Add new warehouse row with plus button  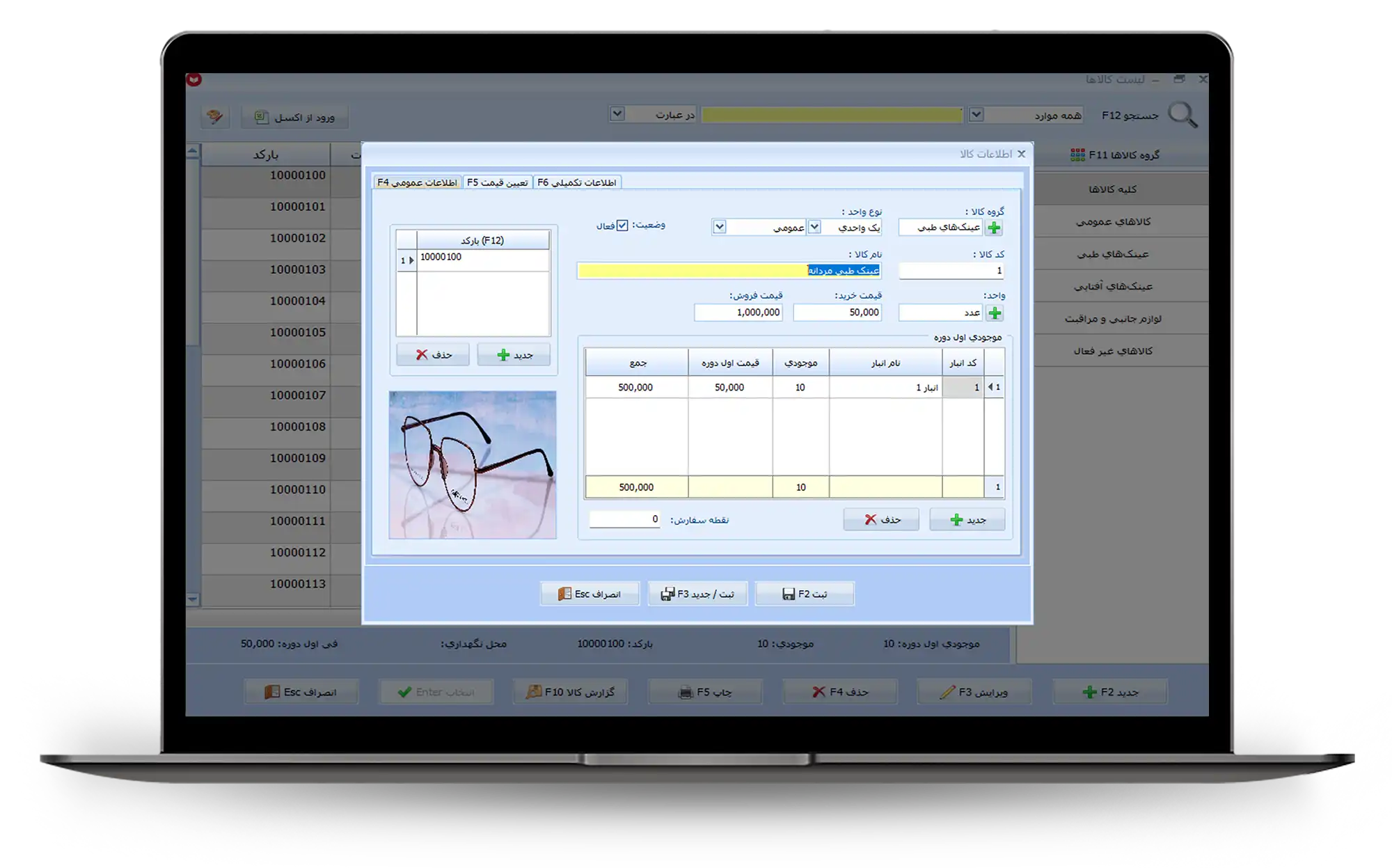pos(967,520)
